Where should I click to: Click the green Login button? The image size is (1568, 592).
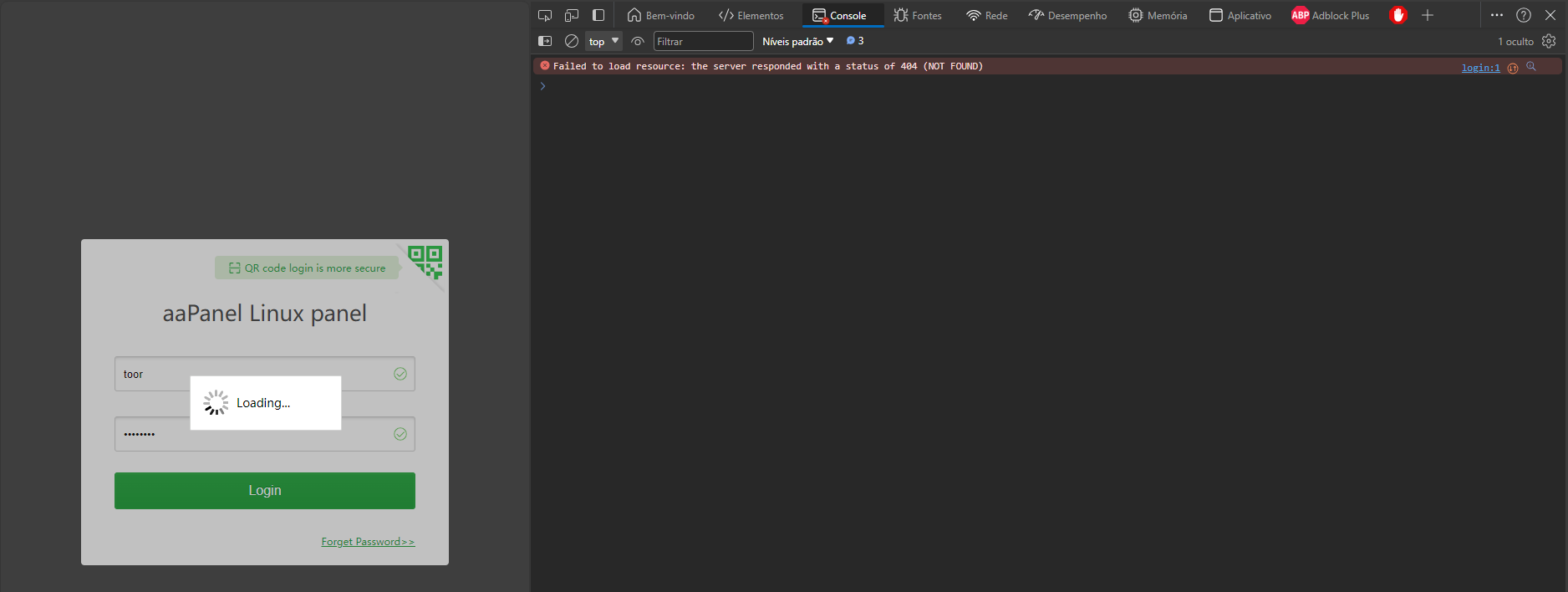pyautogui.click(x=264, y=491)
